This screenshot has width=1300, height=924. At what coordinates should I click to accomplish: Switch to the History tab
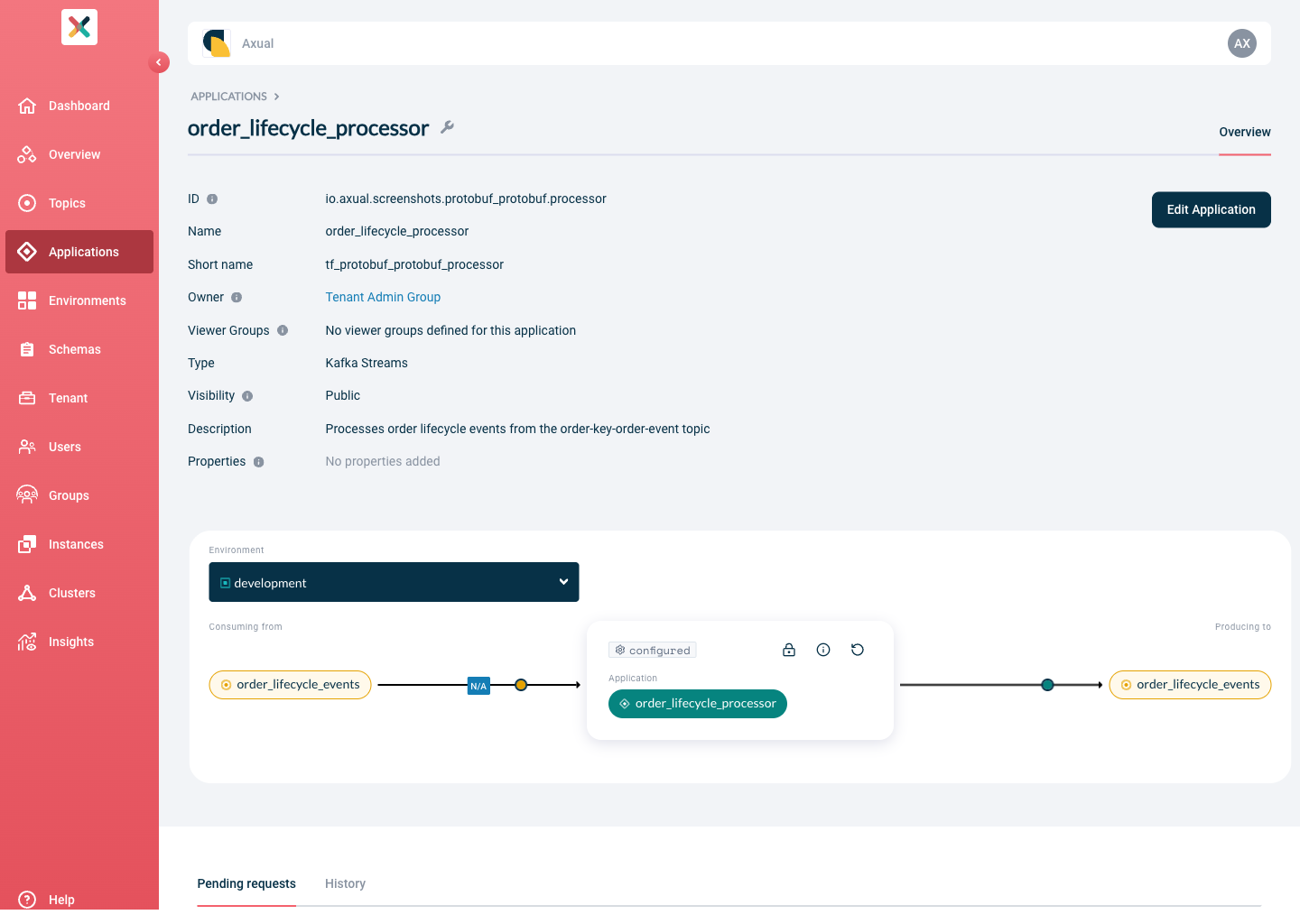pyautogui.click(x=345, y=883)
